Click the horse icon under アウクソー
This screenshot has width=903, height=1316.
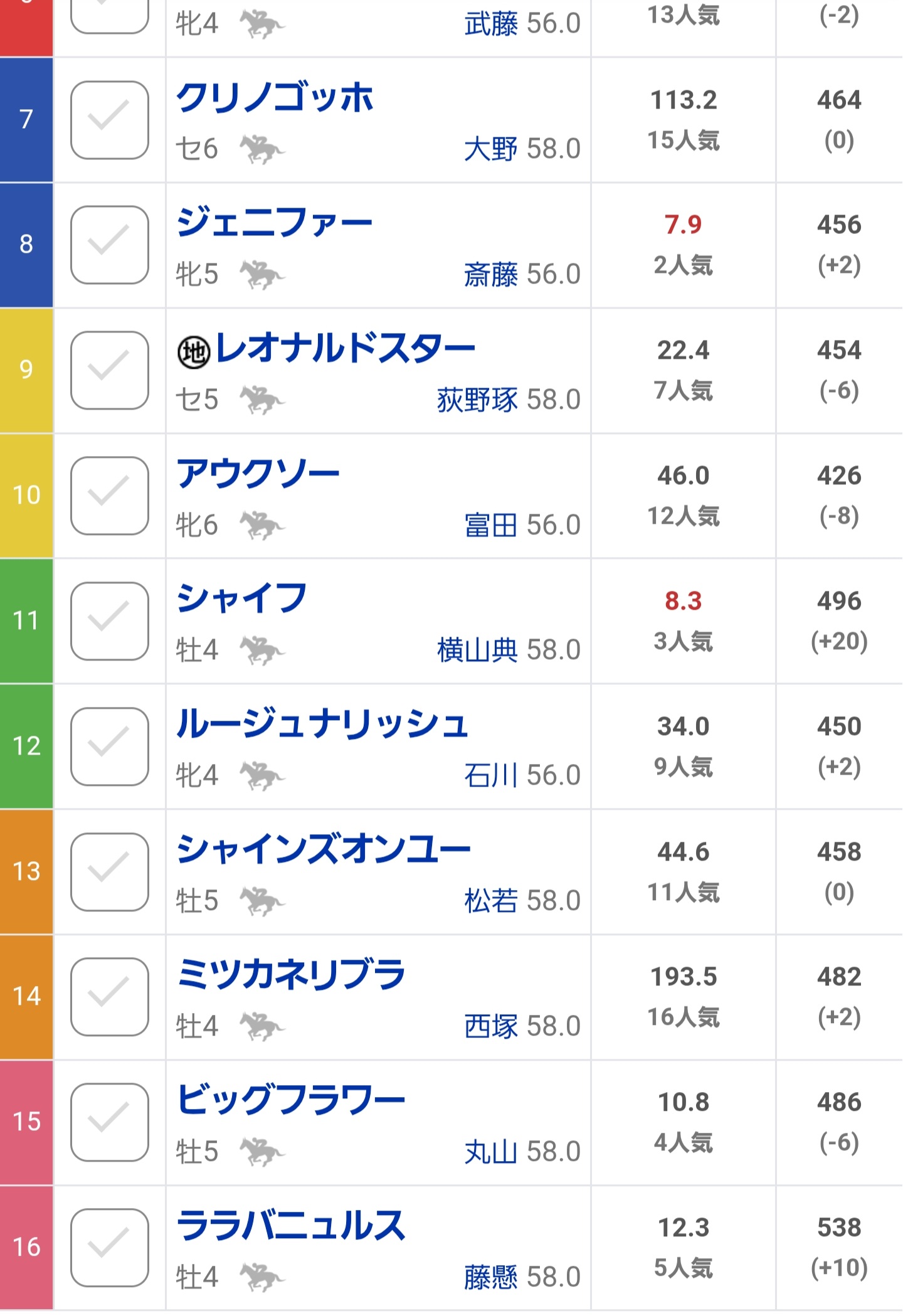point(262,526)
